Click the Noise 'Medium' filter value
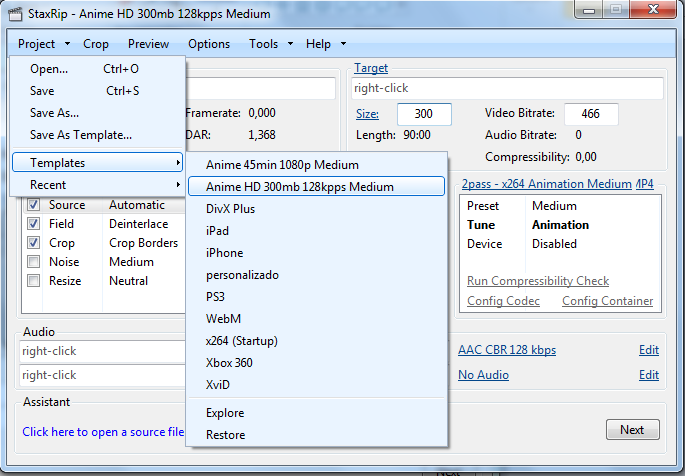 point(131,262)
